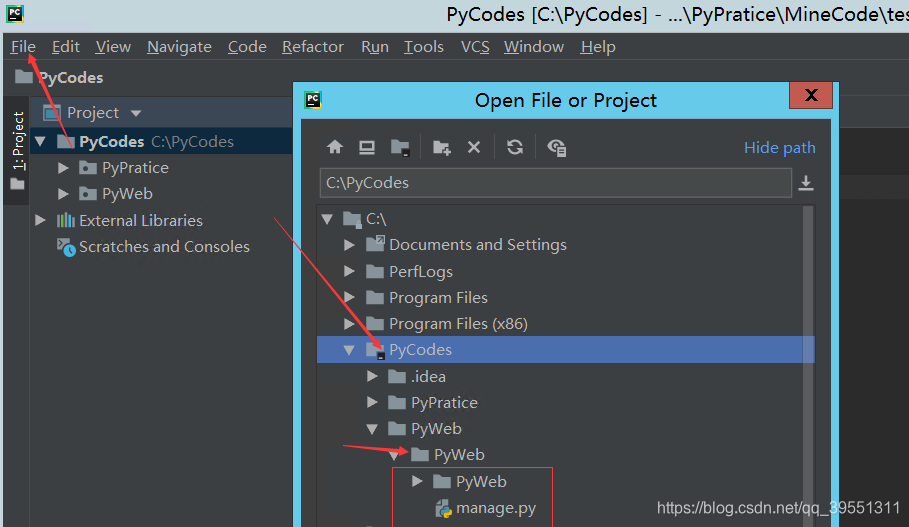Expand Program Files (x86) folder
Screen dimensions: 909x527
(349, 324)
